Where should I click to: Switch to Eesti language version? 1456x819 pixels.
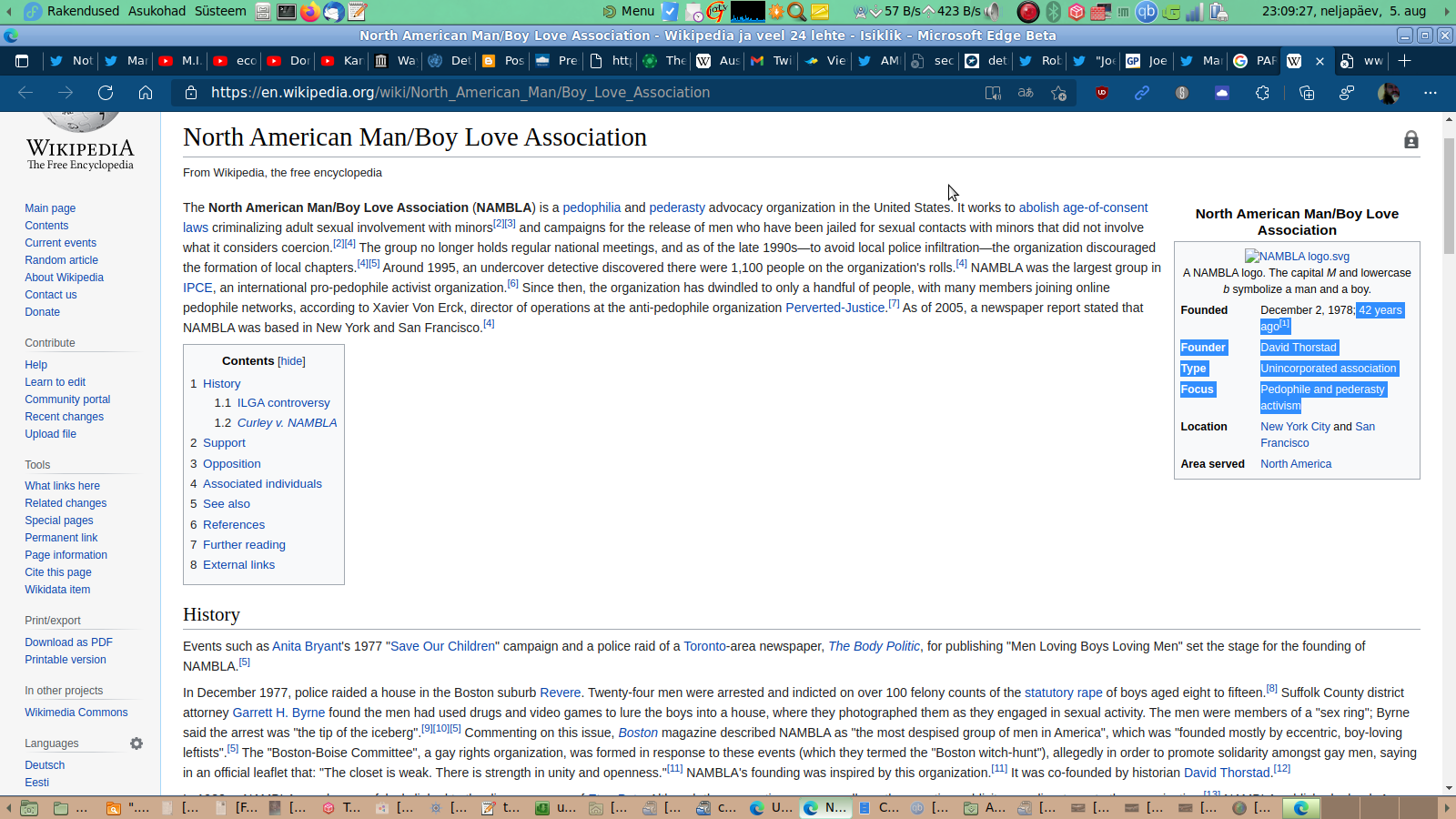point(37,783)
